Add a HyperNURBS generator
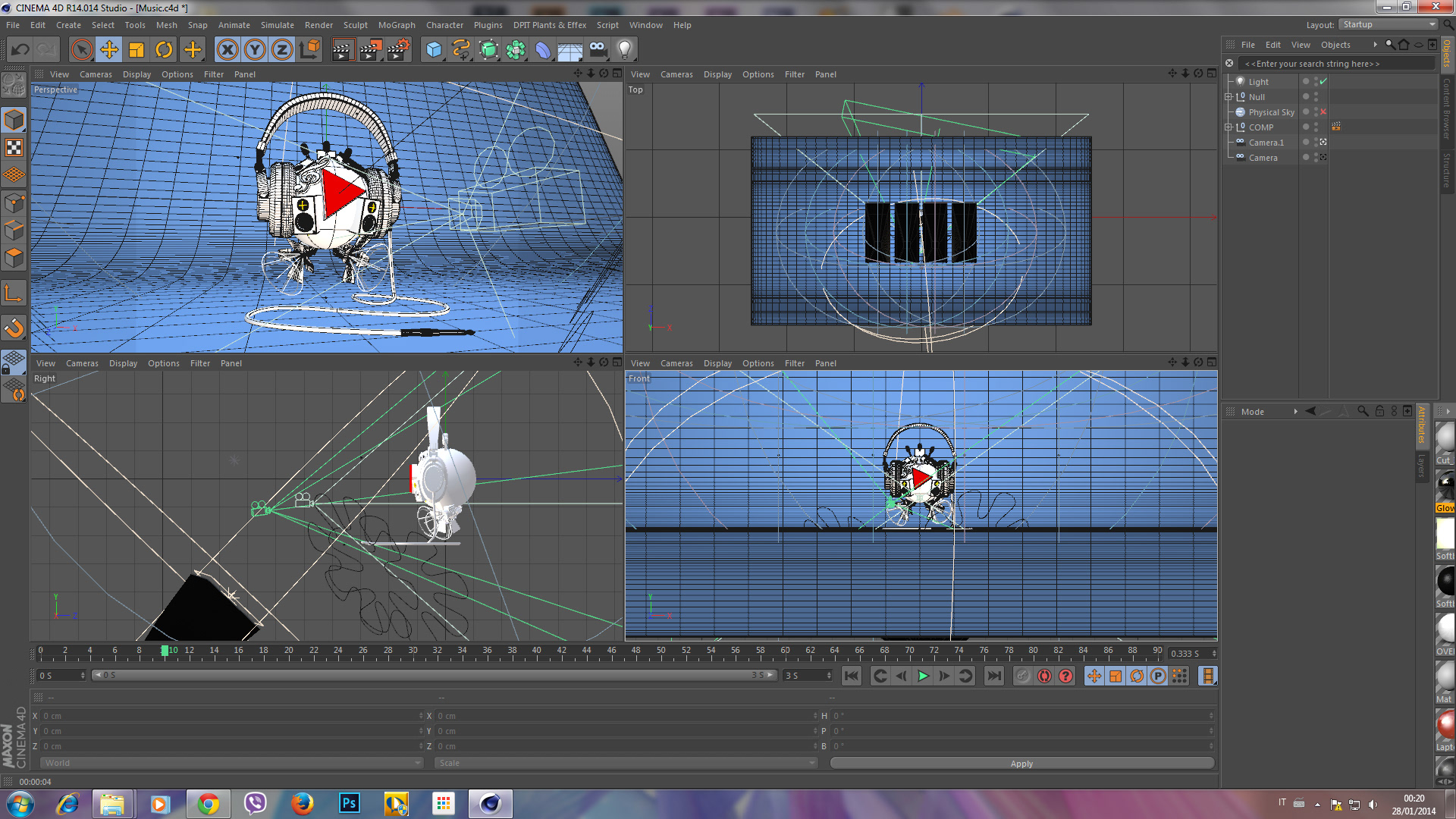The image size is (1456, 819). pyautogui.click(x=488, y=50)
